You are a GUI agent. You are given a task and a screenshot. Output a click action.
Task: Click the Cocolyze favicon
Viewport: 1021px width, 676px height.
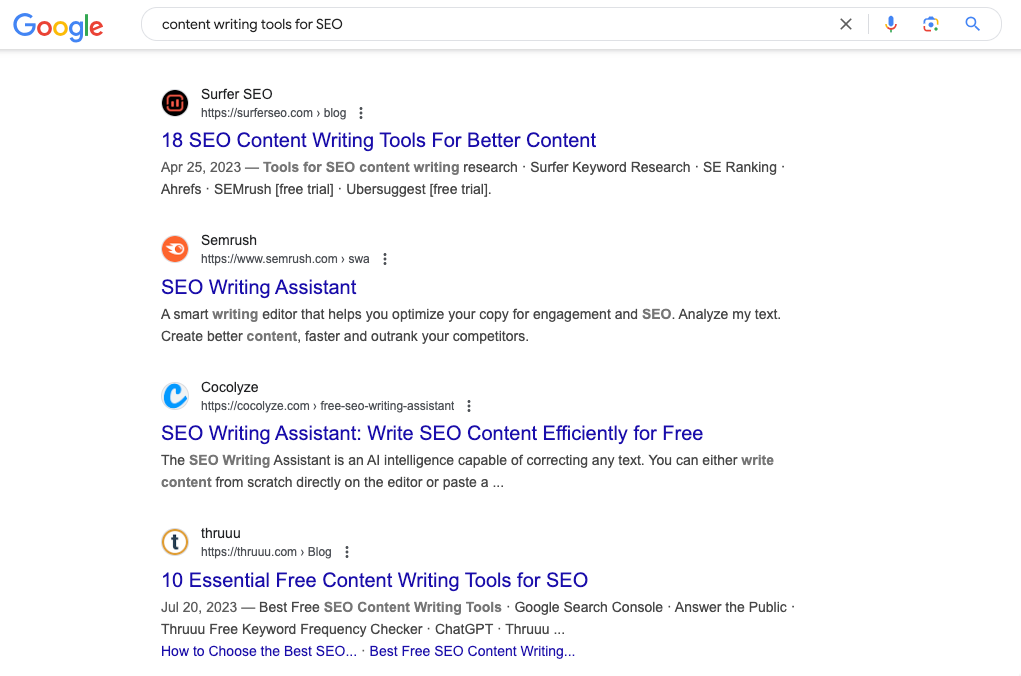[175, 395]
